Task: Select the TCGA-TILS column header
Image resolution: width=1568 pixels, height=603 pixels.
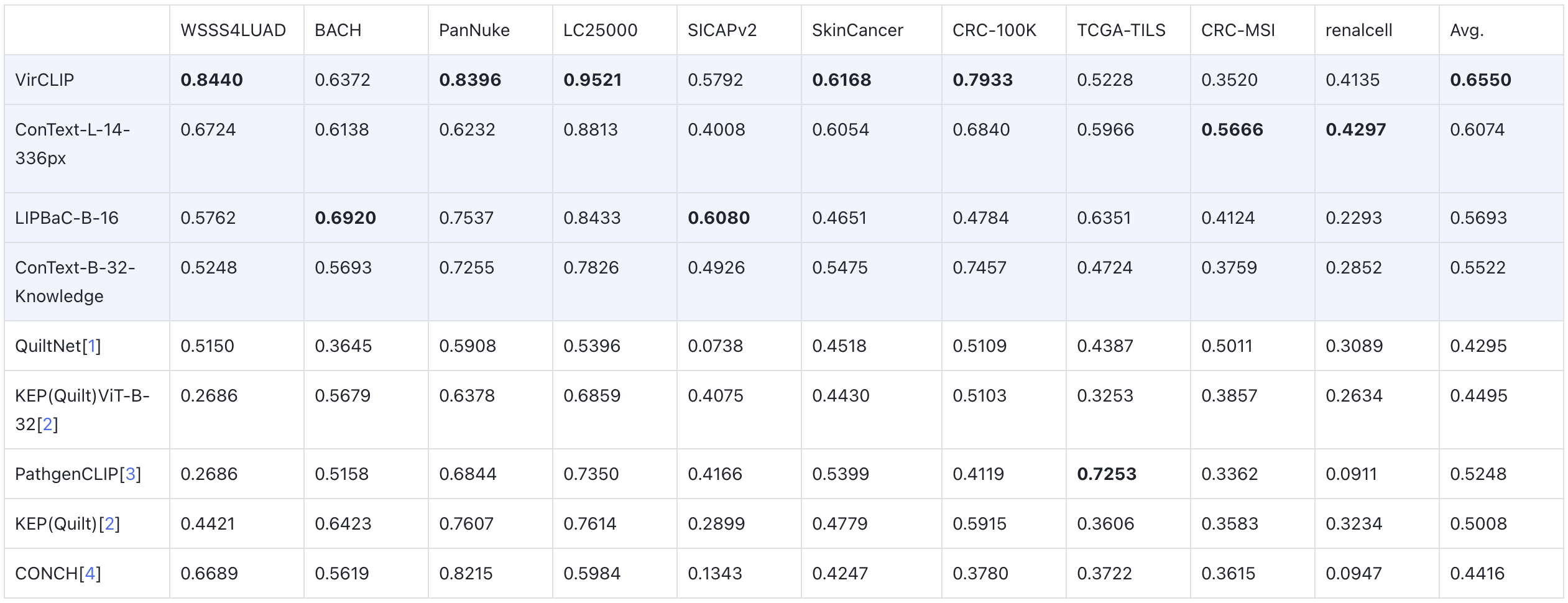Action: [x=1121, y=30]
